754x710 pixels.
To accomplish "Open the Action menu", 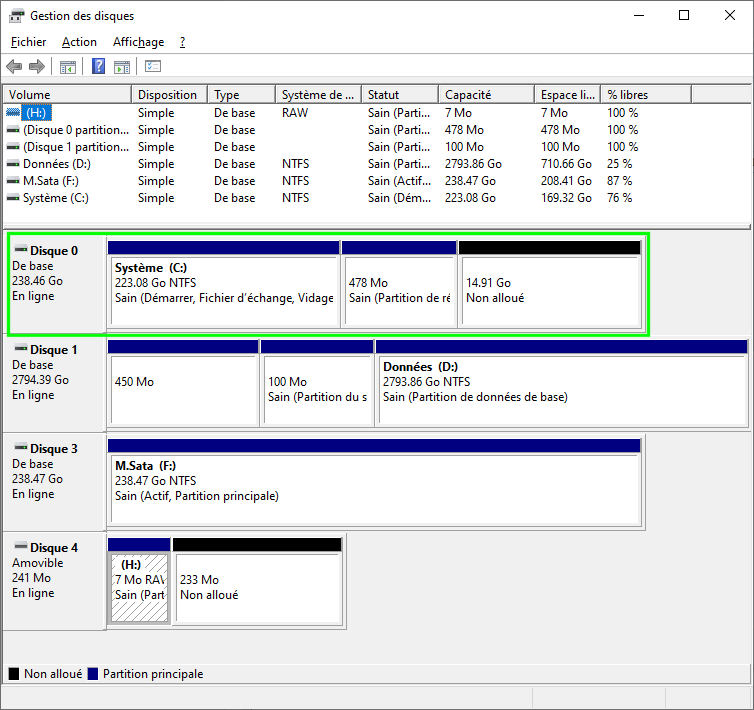I will point(79,42).
